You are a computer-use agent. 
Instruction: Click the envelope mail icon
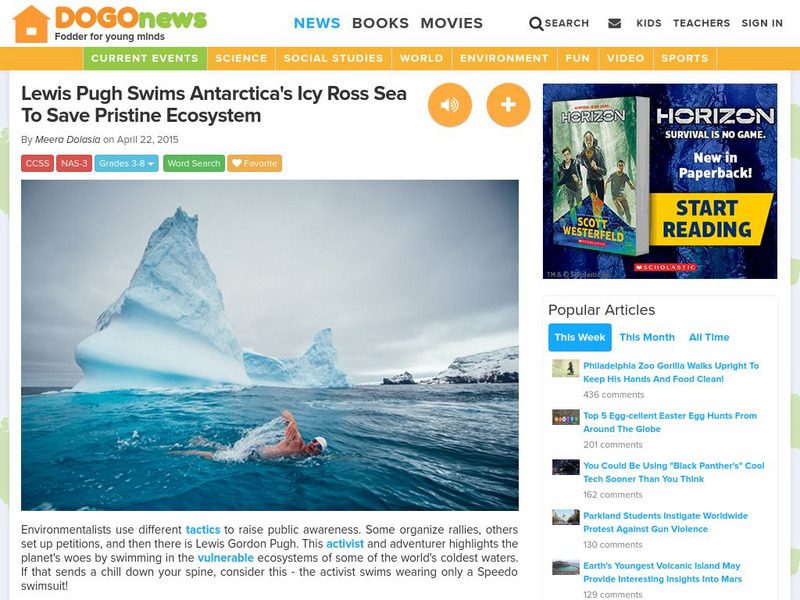pyautogui.click(x=615, y=23)
